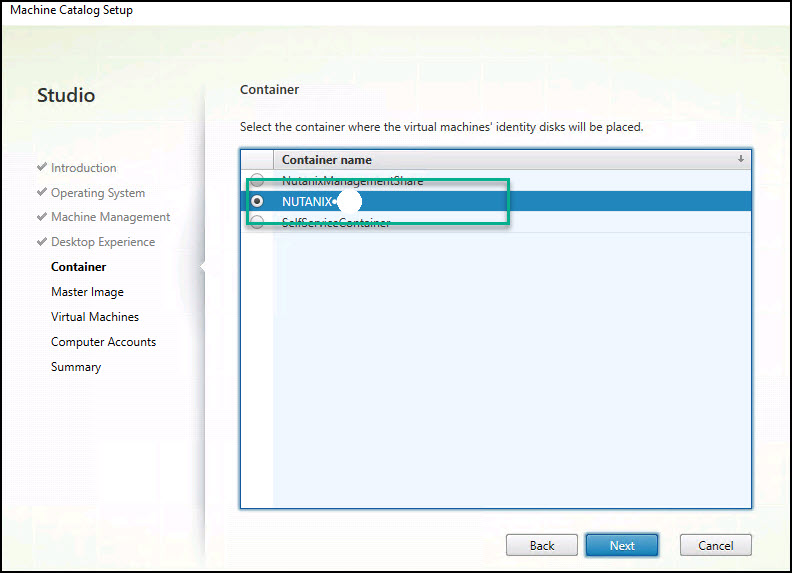Viewport: 792px width, 573px height.
Task: Click the checkmark icon beside Desktop Experience
Action: [42, 242]
